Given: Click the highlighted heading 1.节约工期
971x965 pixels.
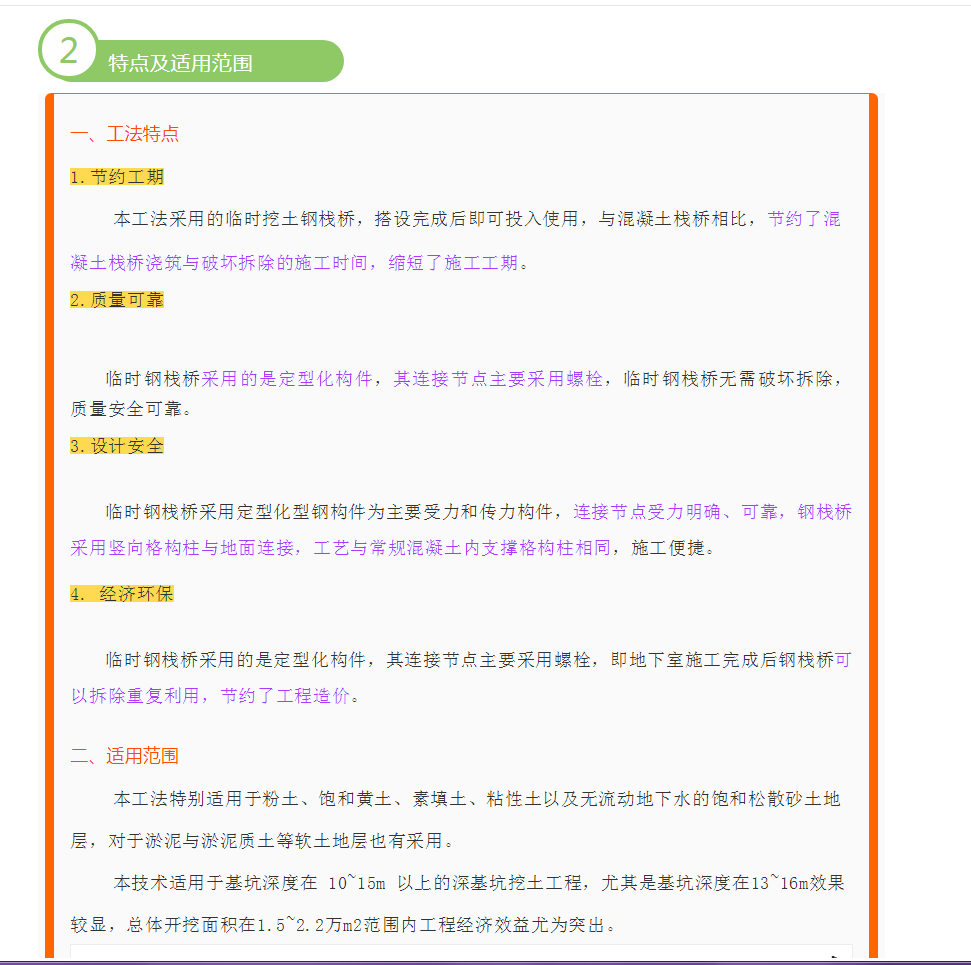Looking at the screenshot, I should pos(116,177).
